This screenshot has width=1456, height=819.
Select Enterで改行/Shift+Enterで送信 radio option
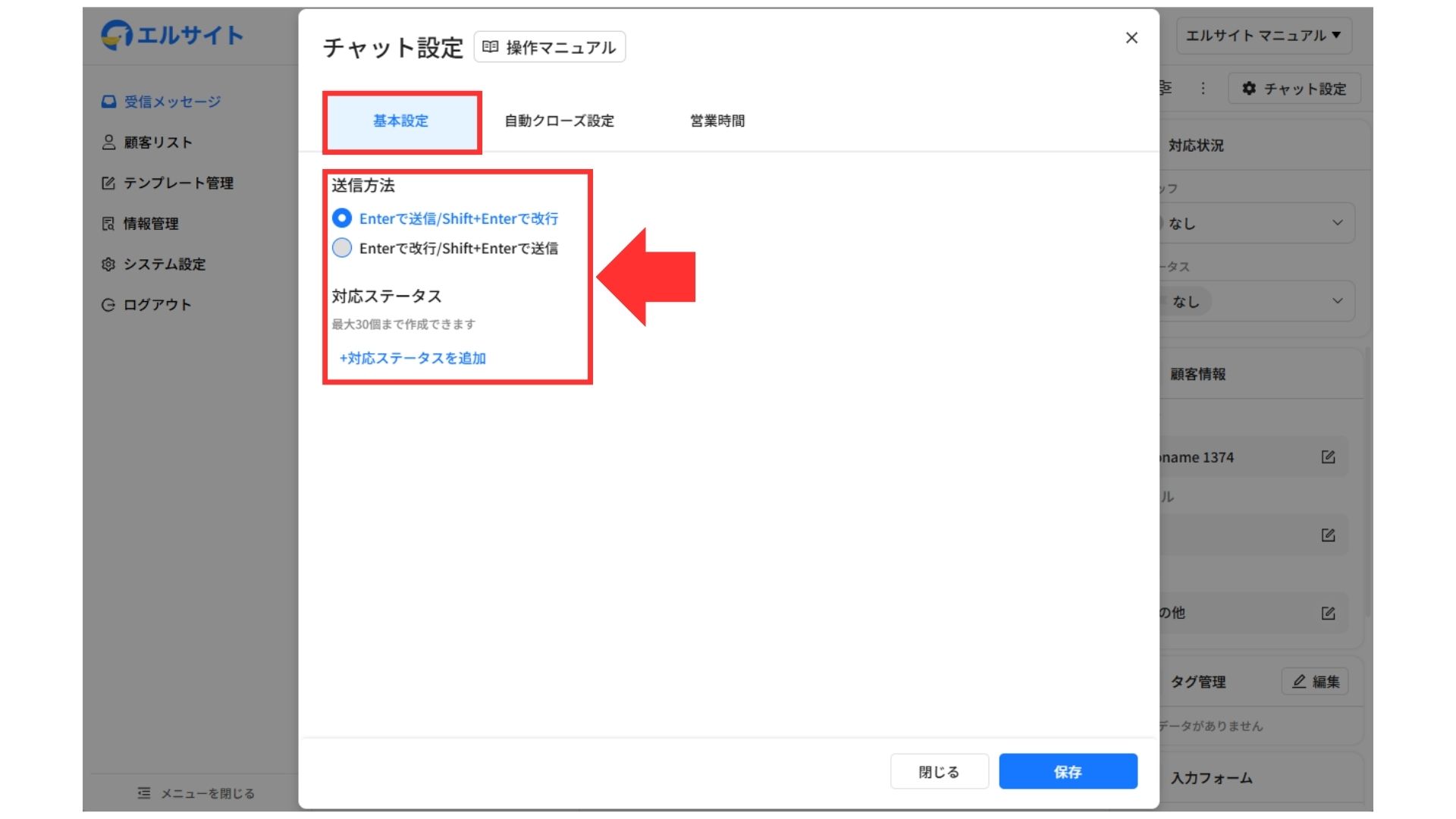342,248
